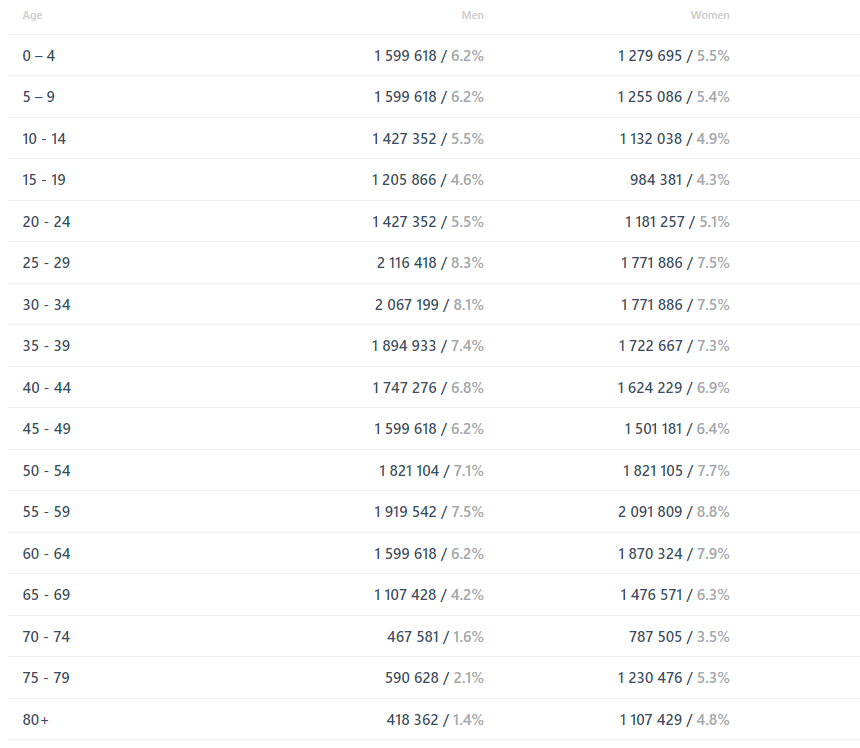Select women value 1 230 476 in 75 - 79 row
860x748 pixels.
(x=650, y=678)
